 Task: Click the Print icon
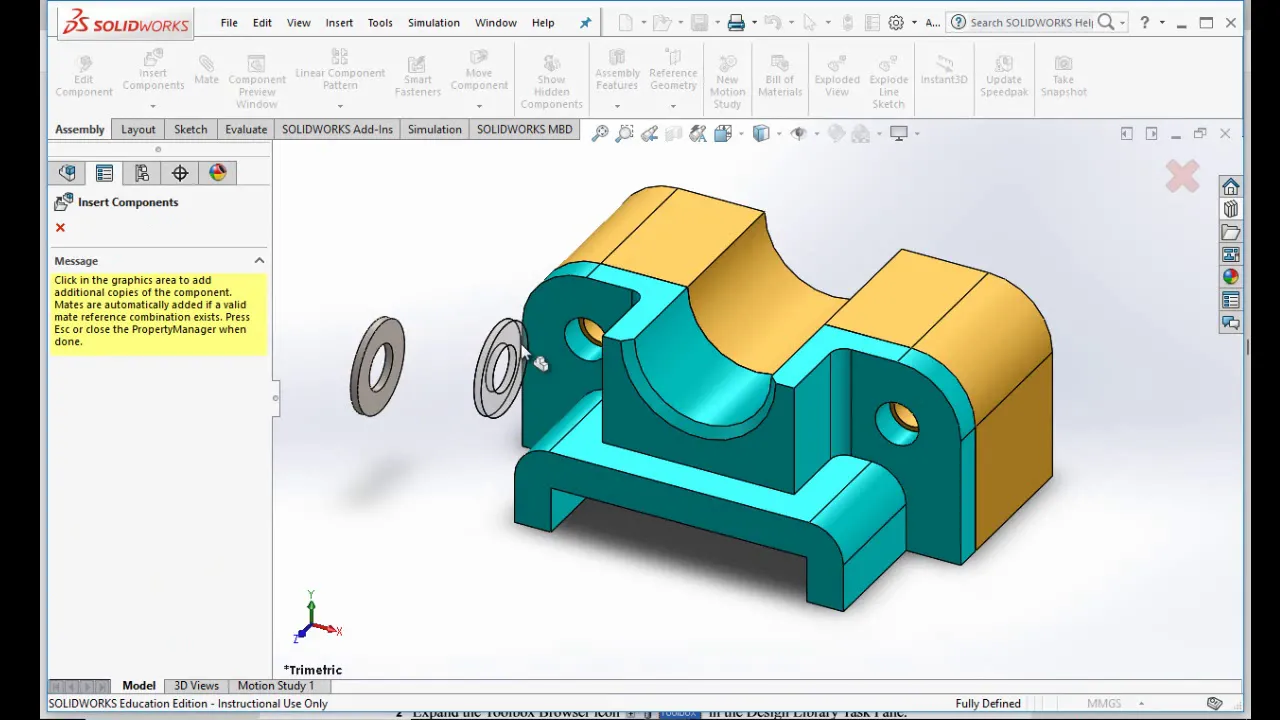coord(736,22)
